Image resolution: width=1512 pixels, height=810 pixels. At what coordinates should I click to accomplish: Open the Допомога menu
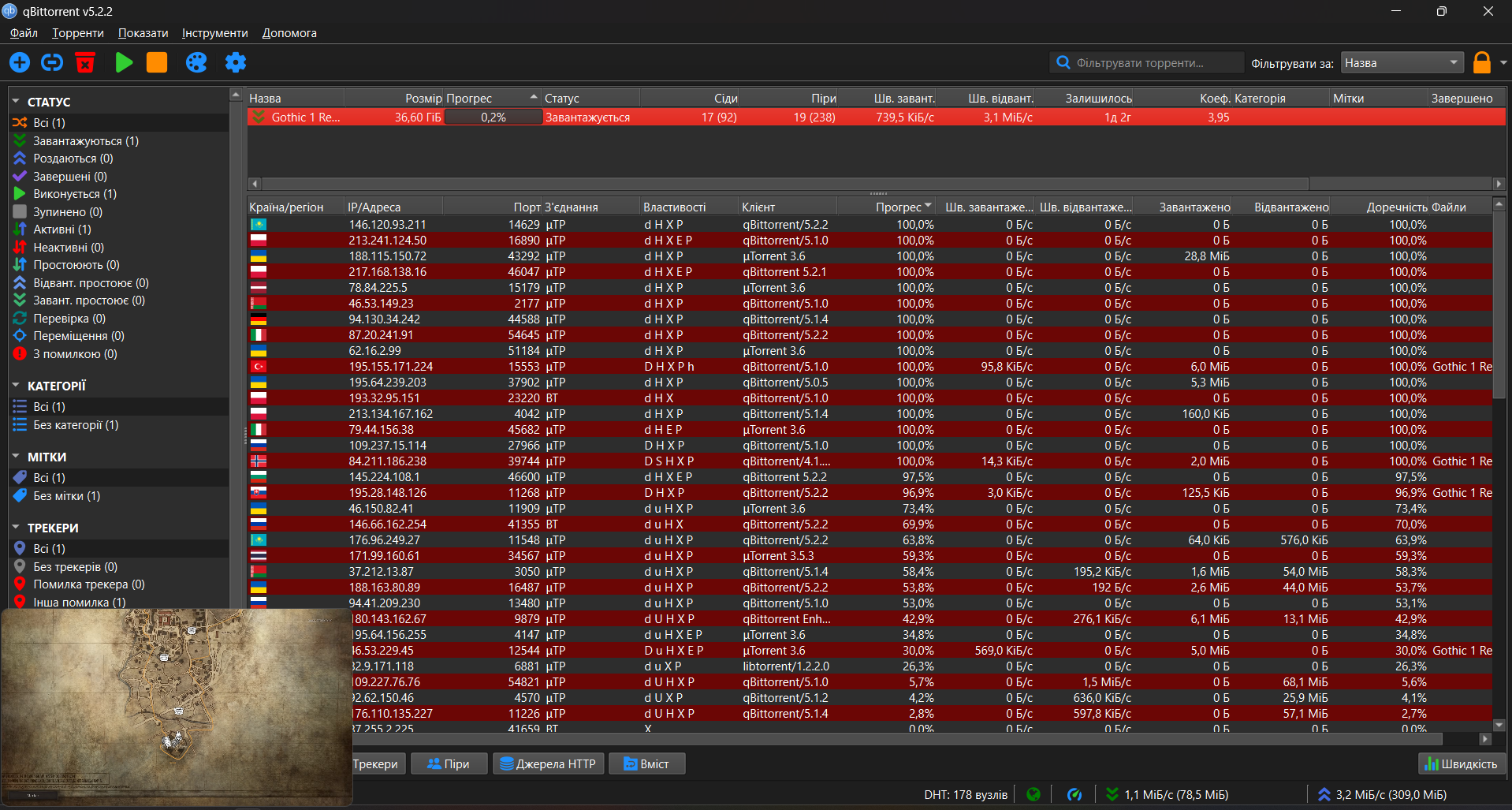(289, 33)
